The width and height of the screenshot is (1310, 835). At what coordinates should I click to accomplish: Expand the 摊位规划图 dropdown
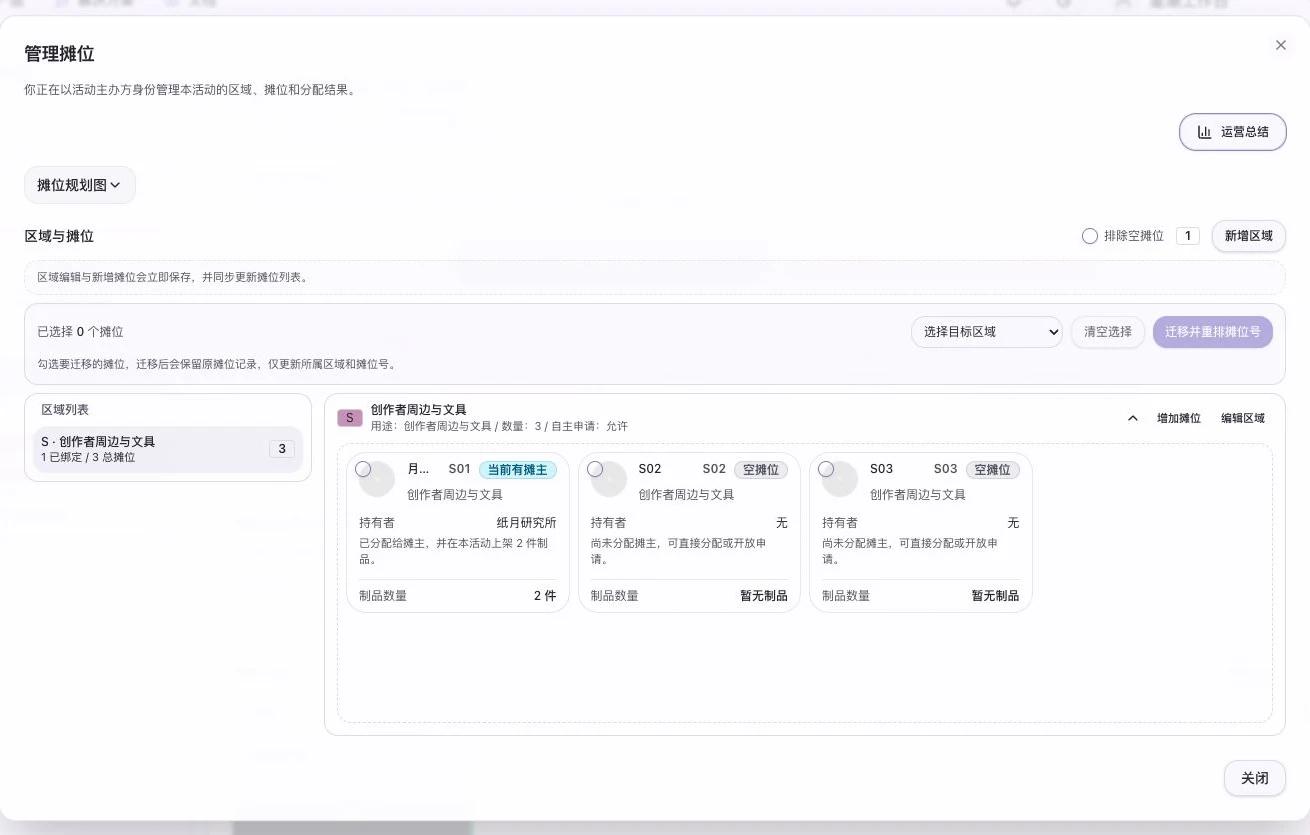[80, 185]
